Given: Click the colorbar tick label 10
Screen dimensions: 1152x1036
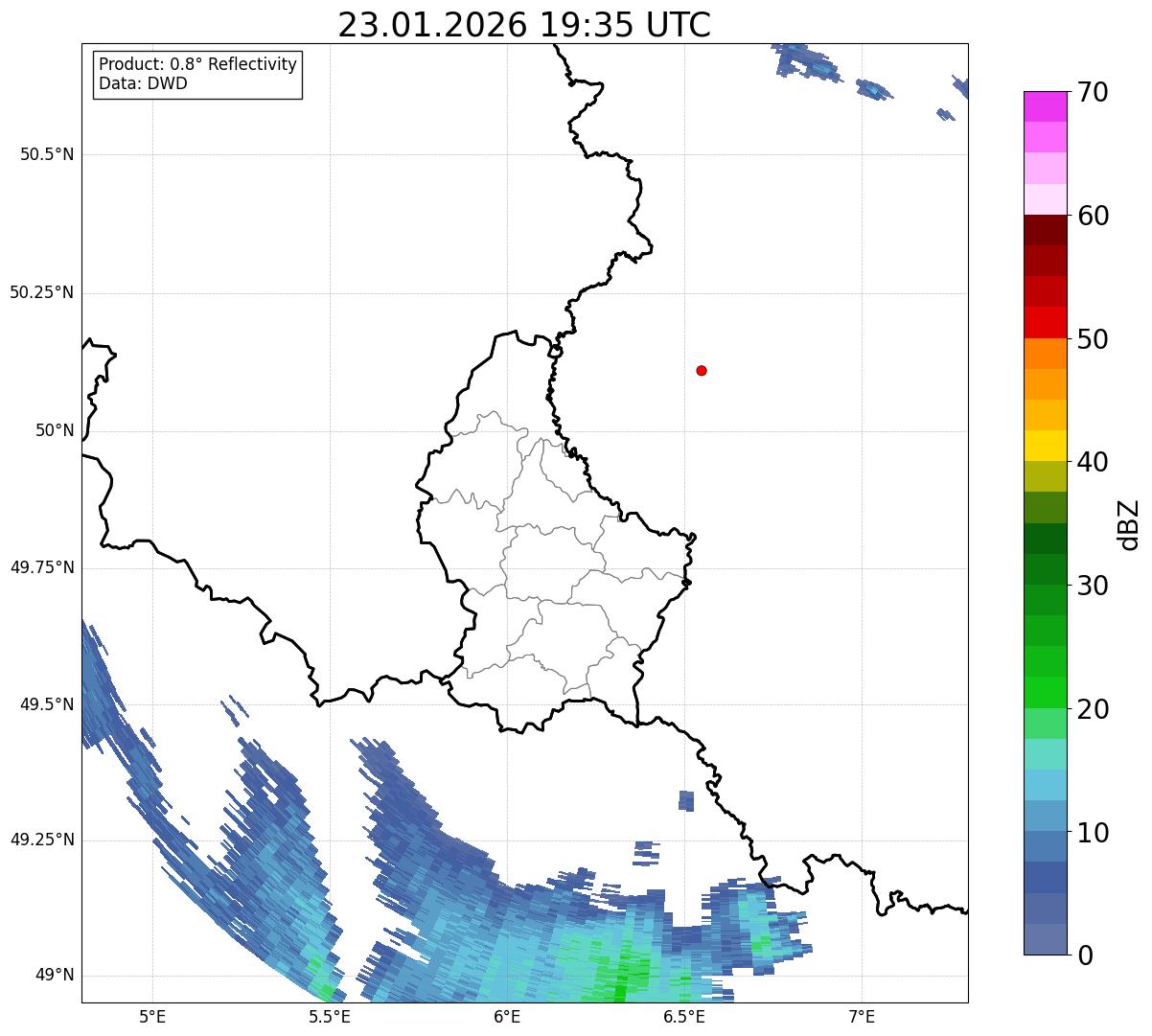Looking at the screenshot, I should 1093,833.
